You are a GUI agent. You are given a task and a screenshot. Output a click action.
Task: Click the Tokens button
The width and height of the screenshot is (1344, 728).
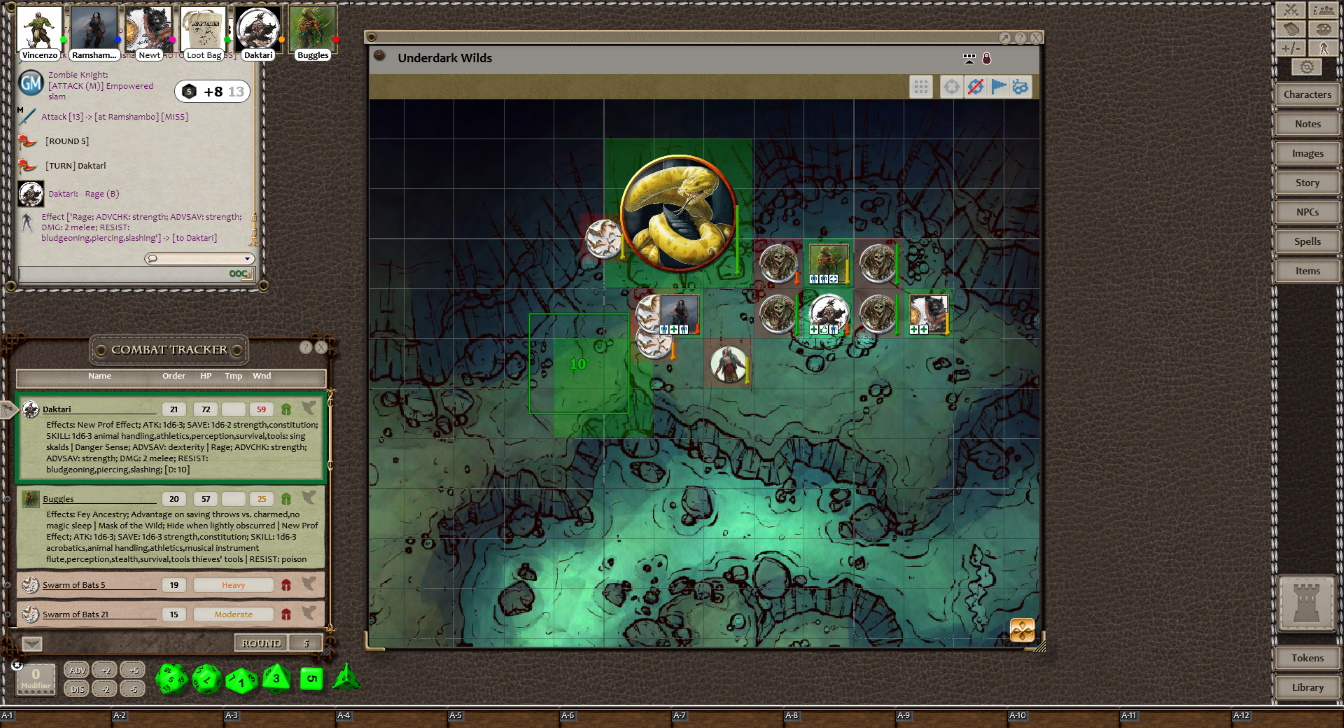click(x=1307, y=658)
